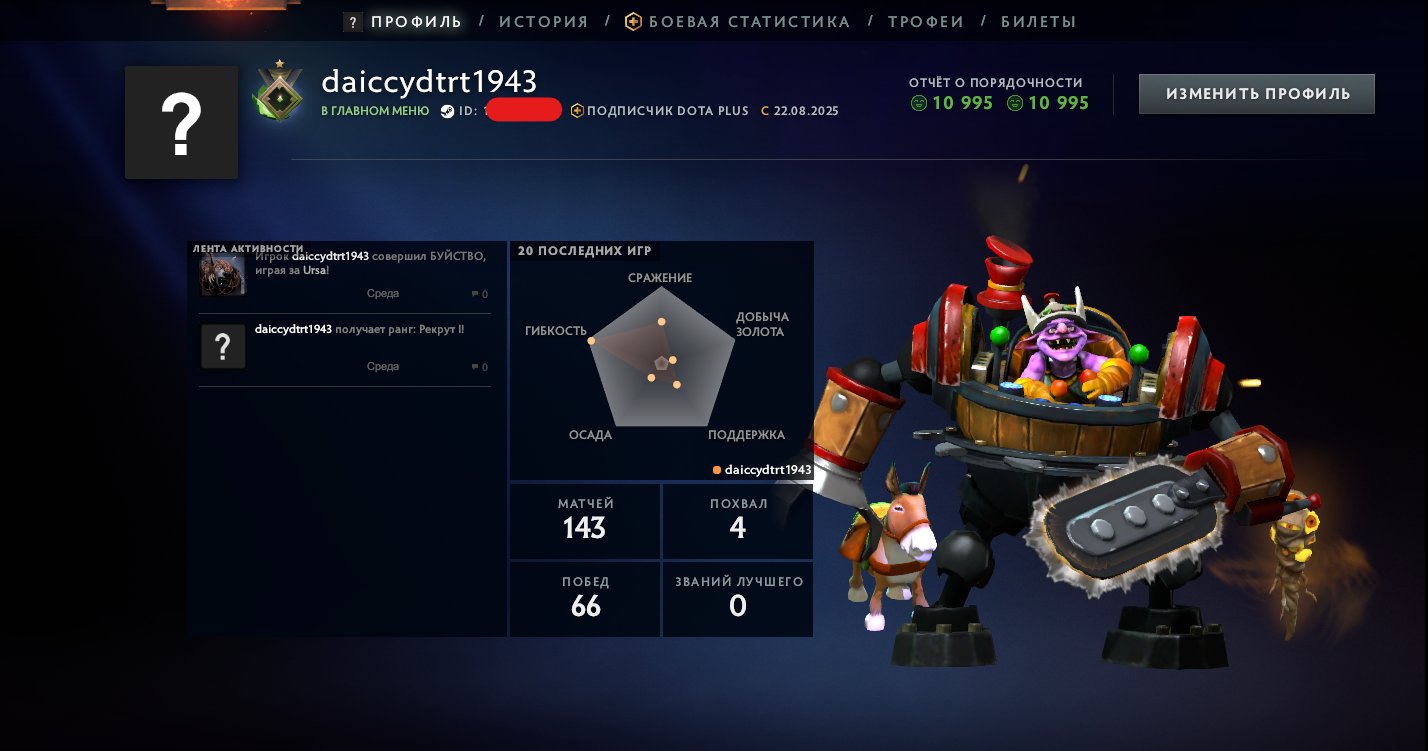Click the Dota Plus subscriber badge icon
This screenshot has height=751, width=1428.
pos(577,111)
